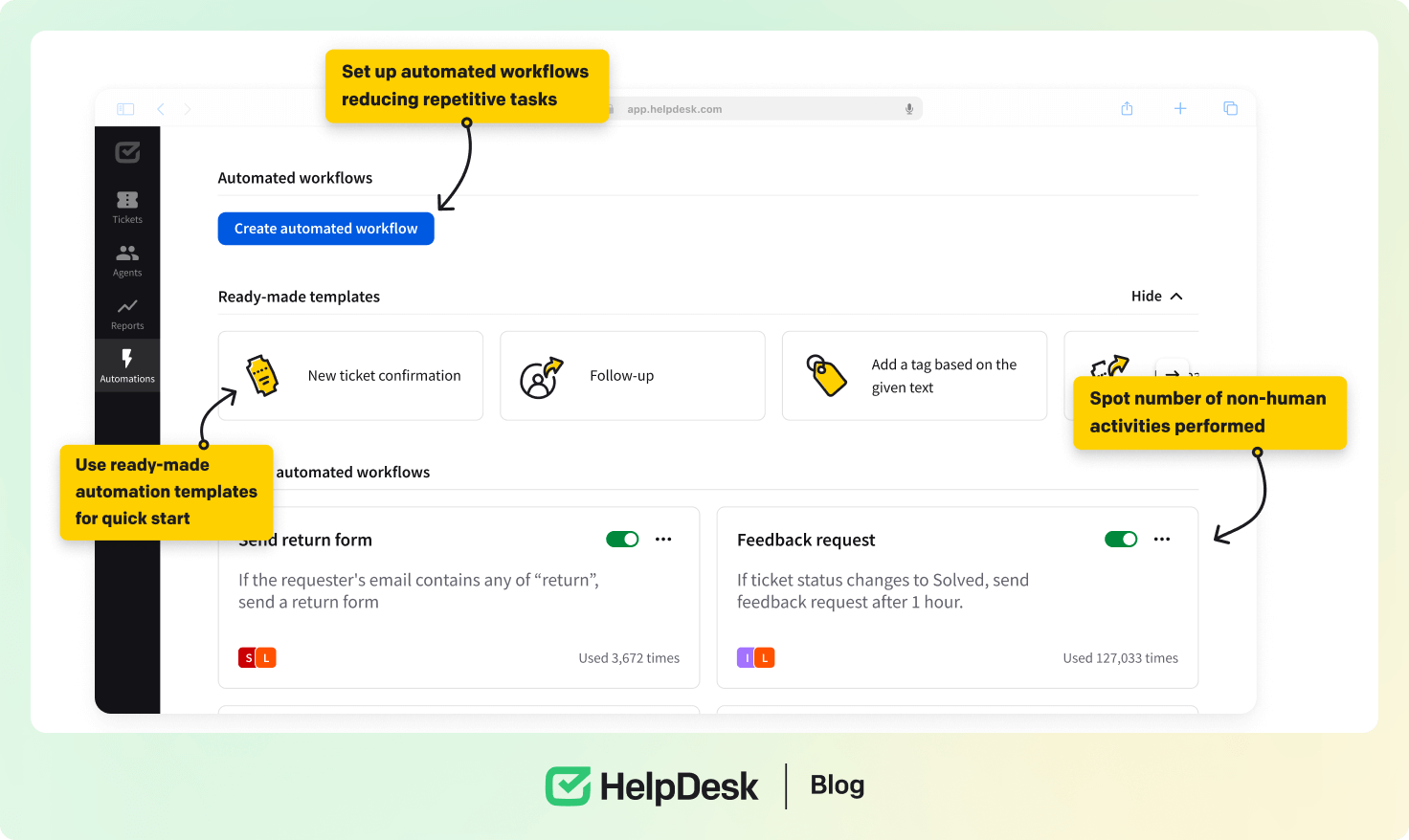Click the HelpDesk checkmark logo in sidebar
The height and width of the screenshot is (840, 1409).
pyautogui.click(x=127, y=152)
